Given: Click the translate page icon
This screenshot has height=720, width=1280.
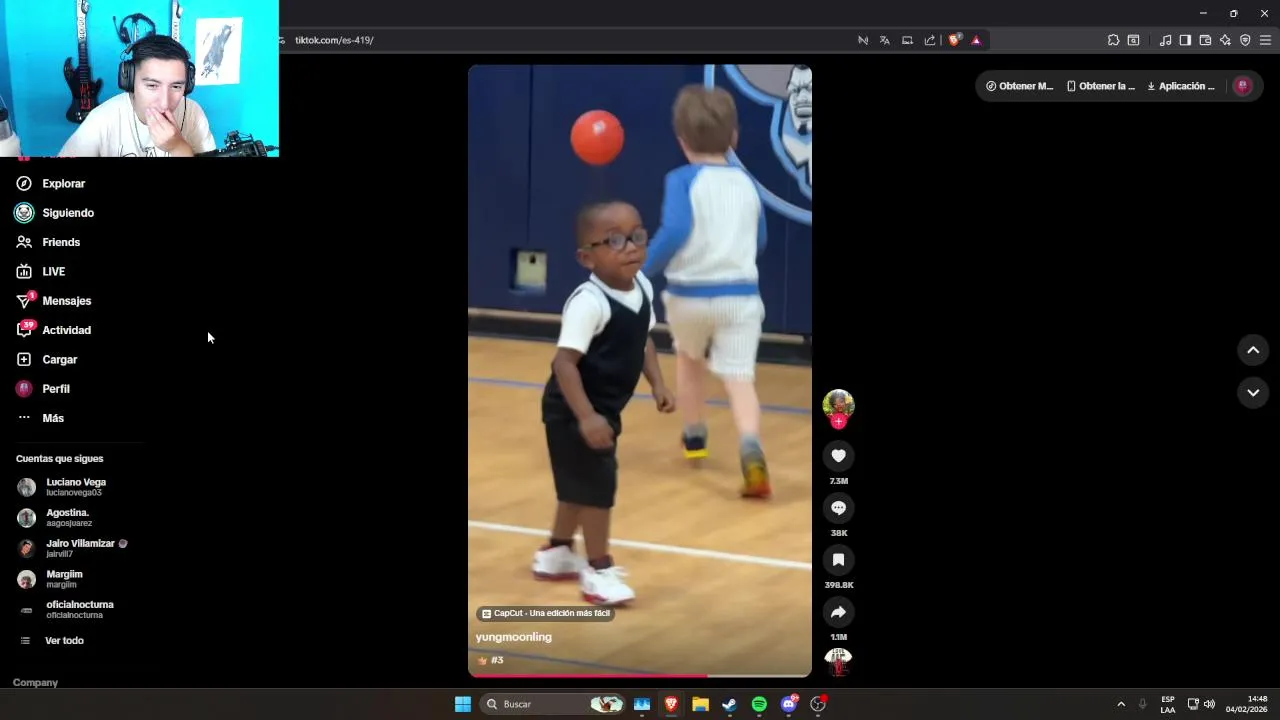Looking at the screenshot, I should pyautogui.click(x=885, y=40).
